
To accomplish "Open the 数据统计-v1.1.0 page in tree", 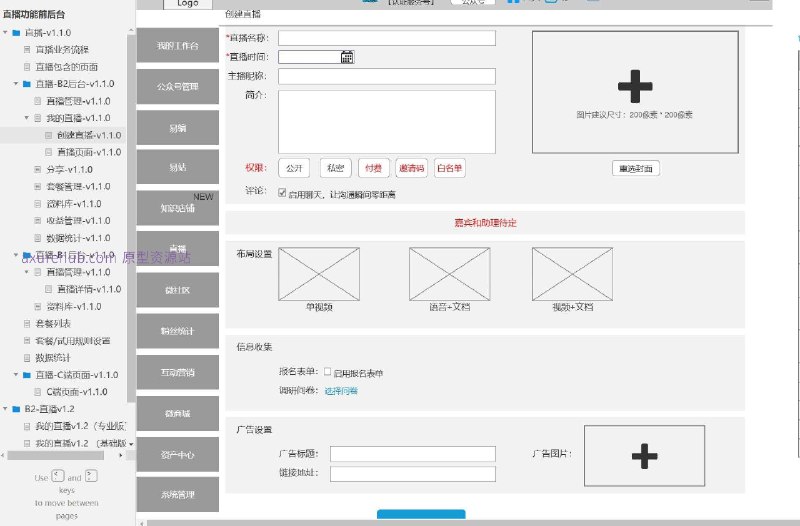I will 78,238.
